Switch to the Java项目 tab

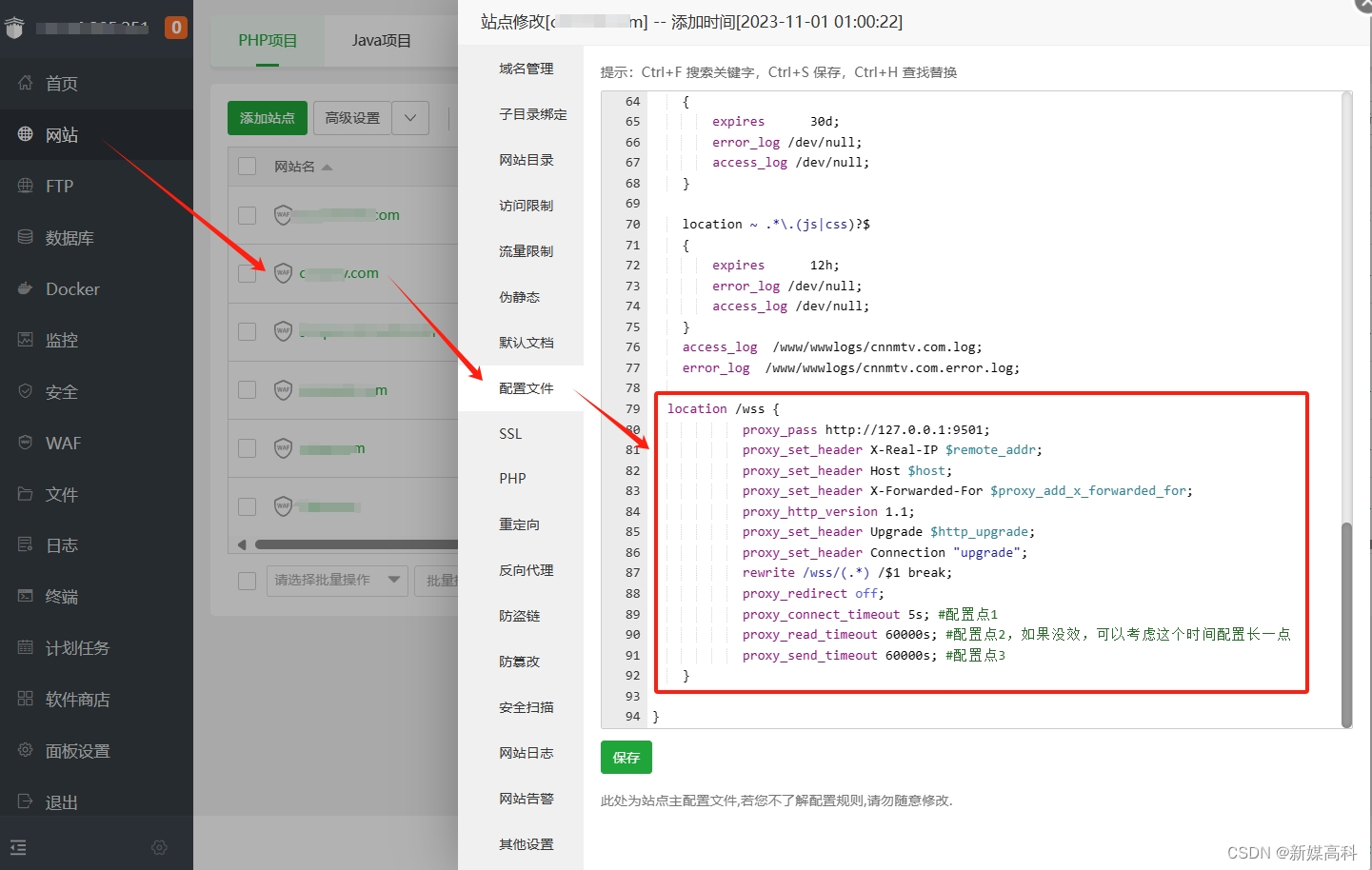(x=379, y=40)
